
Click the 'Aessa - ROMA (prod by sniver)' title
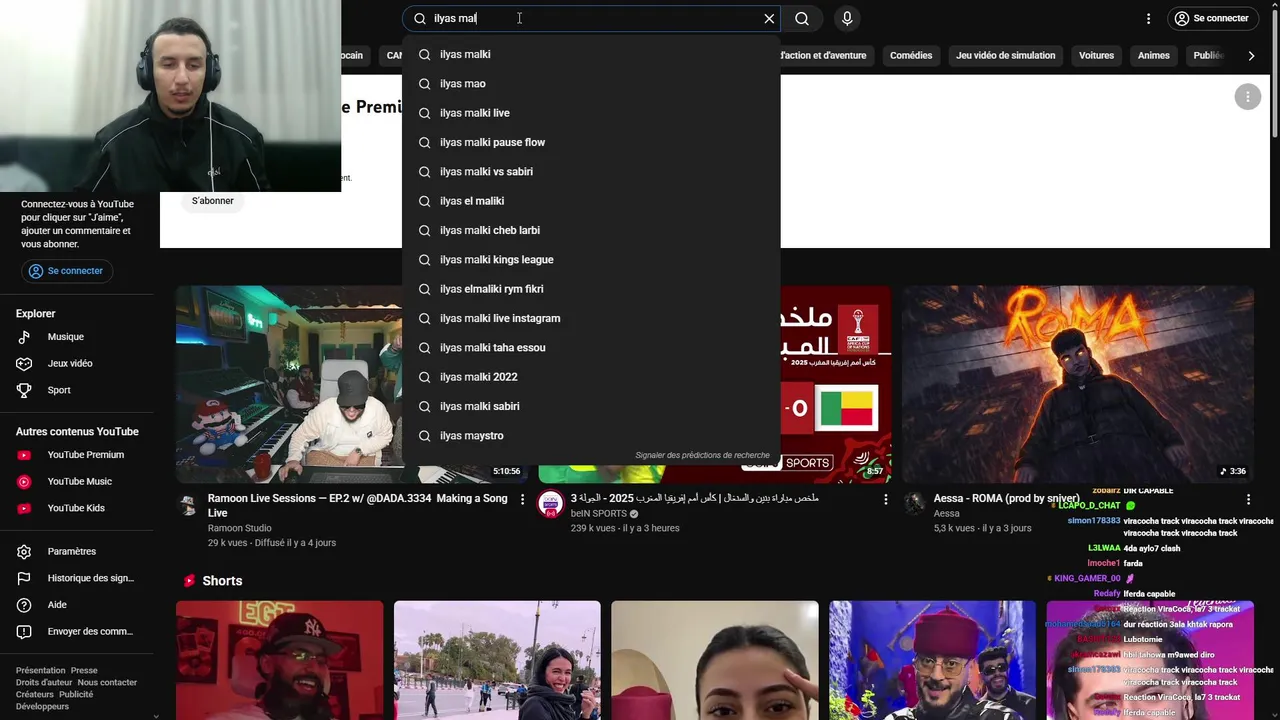tap(1007, 498)
